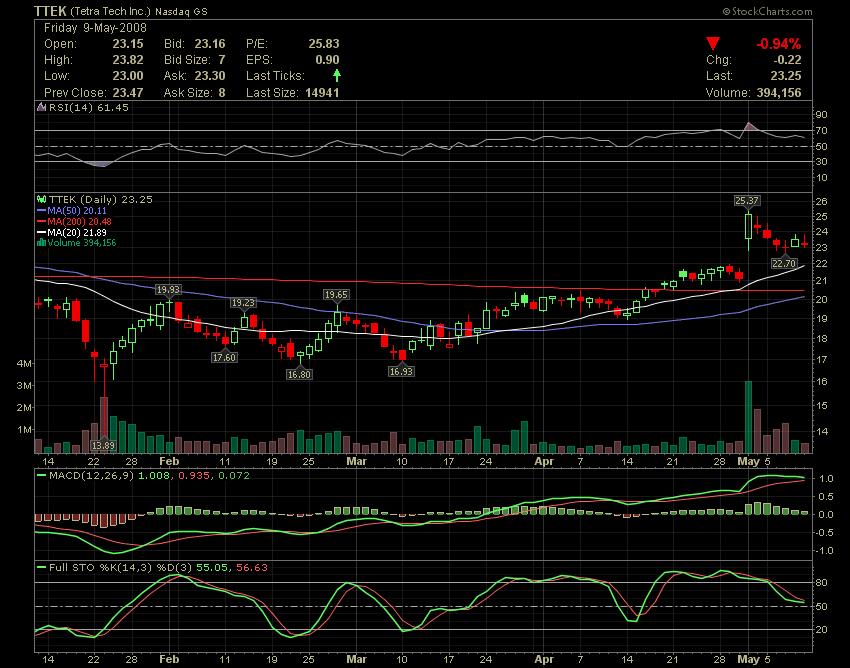Image resolution: width=850 pixels, height=668 pixels.
Task: Click the MACD value 1.008
Action: (x=154, y=476)
